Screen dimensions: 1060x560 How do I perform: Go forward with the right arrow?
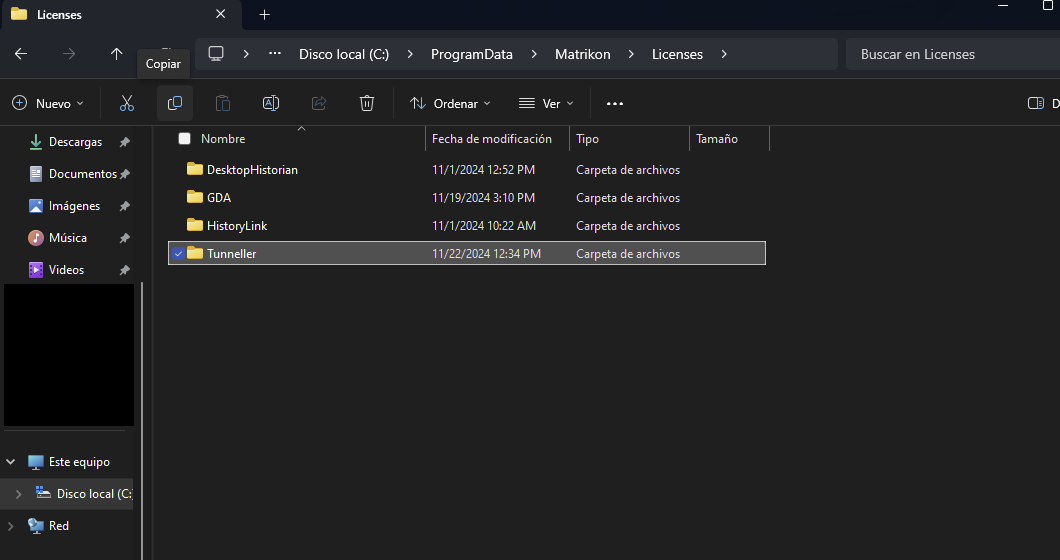pyautogui.click(x=69, y=54)
